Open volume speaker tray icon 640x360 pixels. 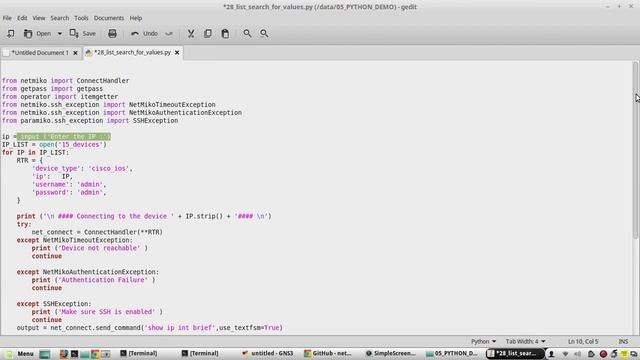[x=578, y=354]
